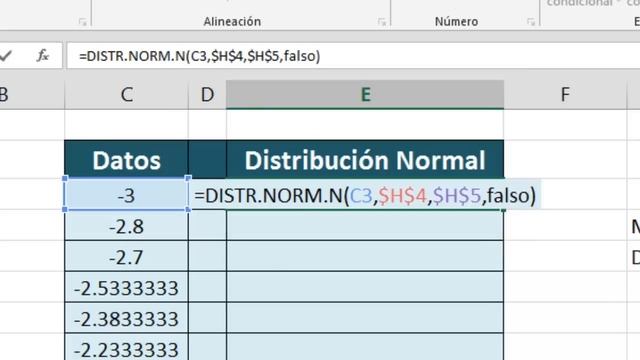Click in-cell formula =DISTR.NORM.N being edited
640x360 pixels.
365,196
